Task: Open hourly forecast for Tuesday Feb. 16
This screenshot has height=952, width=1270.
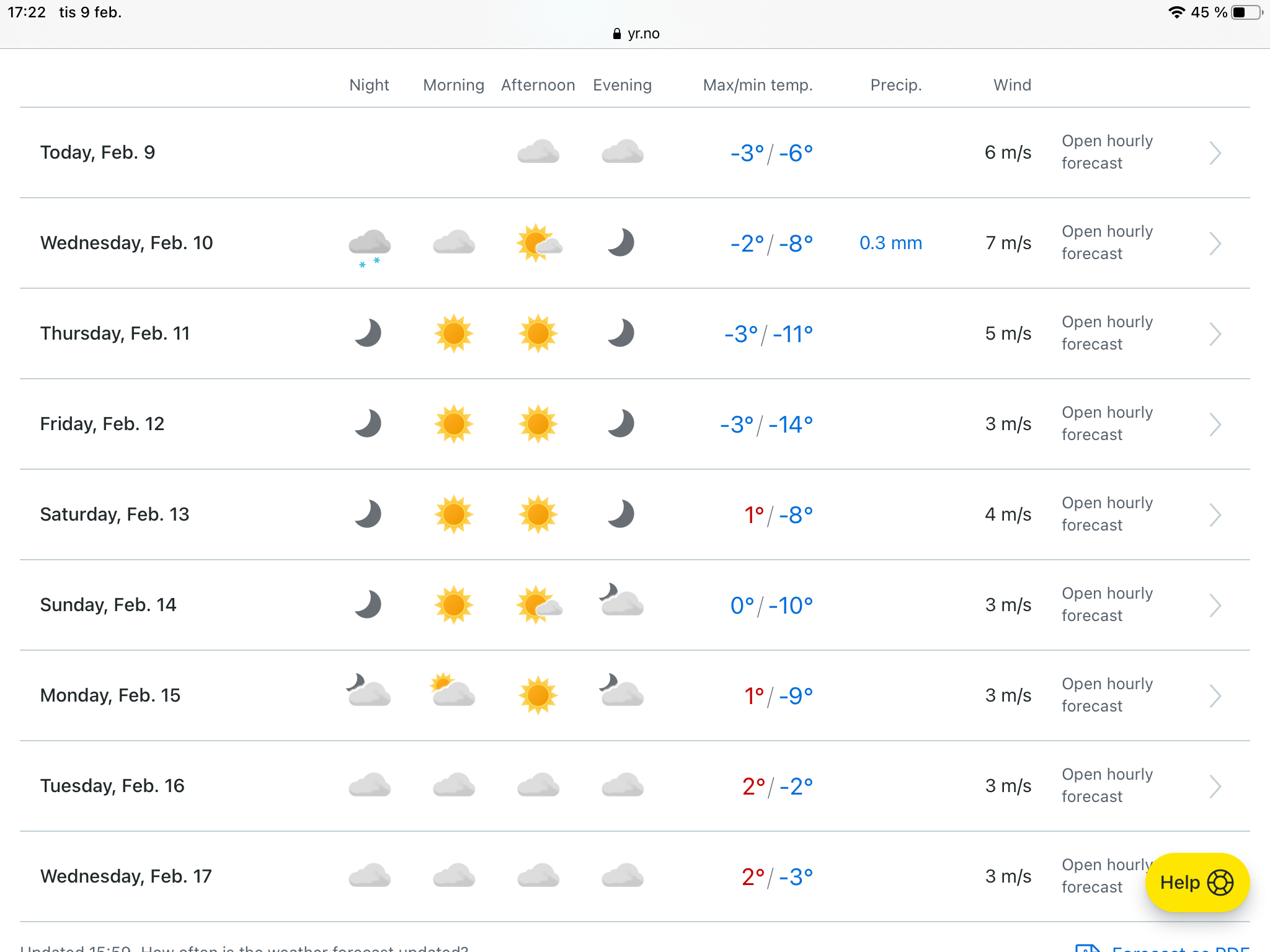Action: [1107, 786]
